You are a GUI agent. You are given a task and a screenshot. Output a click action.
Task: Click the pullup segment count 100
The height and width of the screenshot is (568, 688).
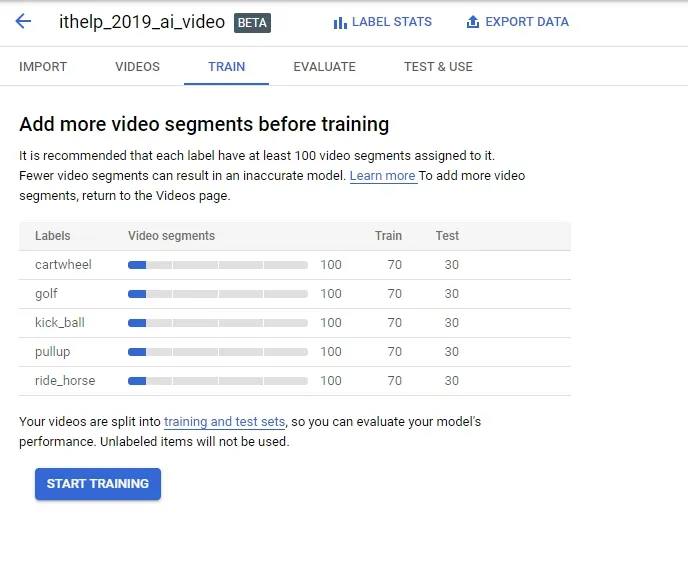[331, 352]
